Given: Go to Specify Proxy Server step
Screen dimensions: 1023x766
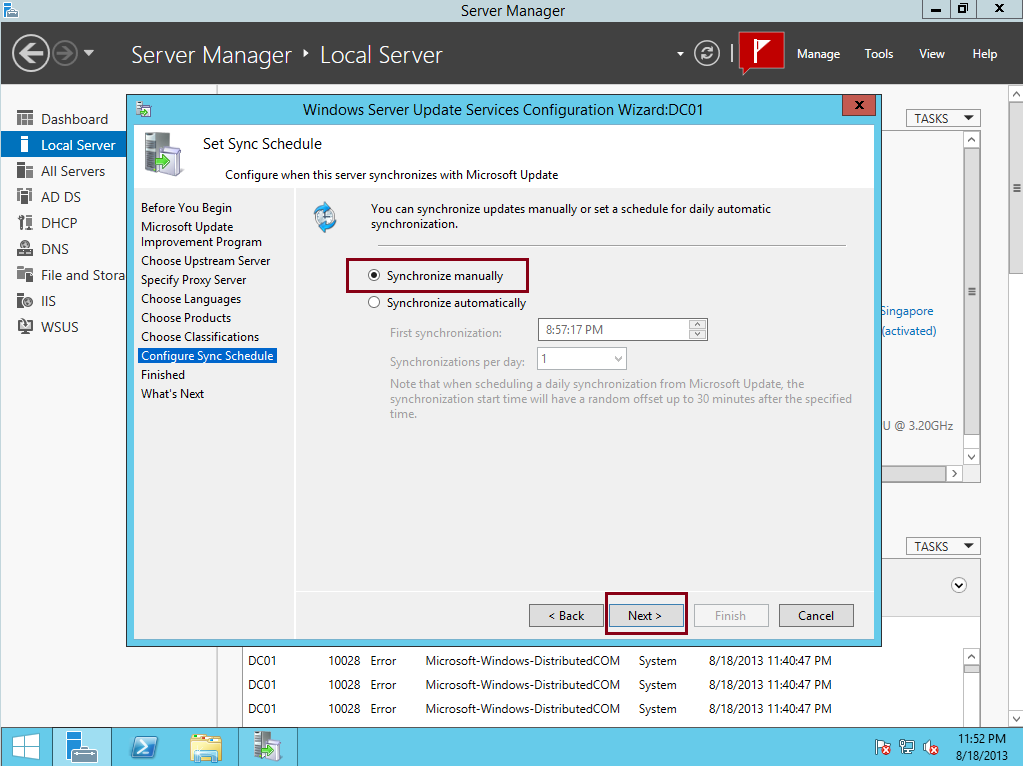Looking at the screenshot, I should [193, 279].
